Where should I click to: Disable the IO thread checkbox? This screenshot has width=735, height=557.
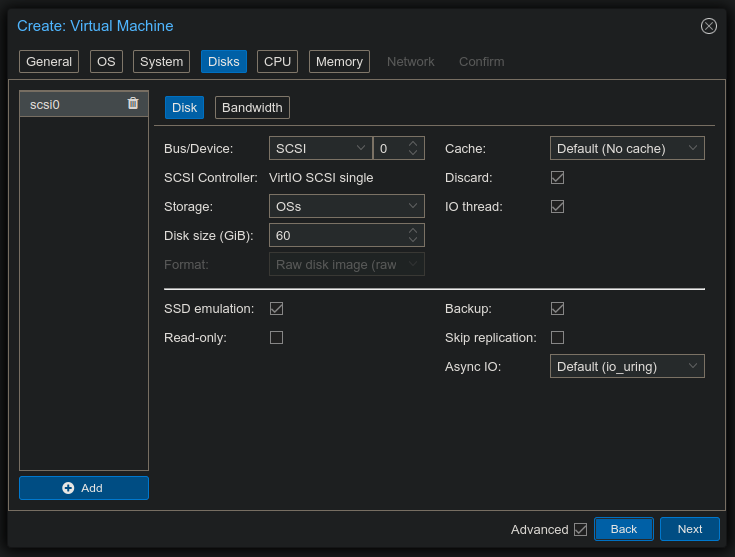[558, 206]
